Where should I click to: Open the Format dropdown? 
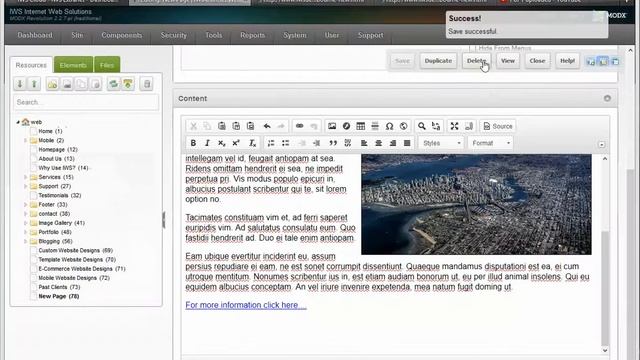[x=491, y=143]
